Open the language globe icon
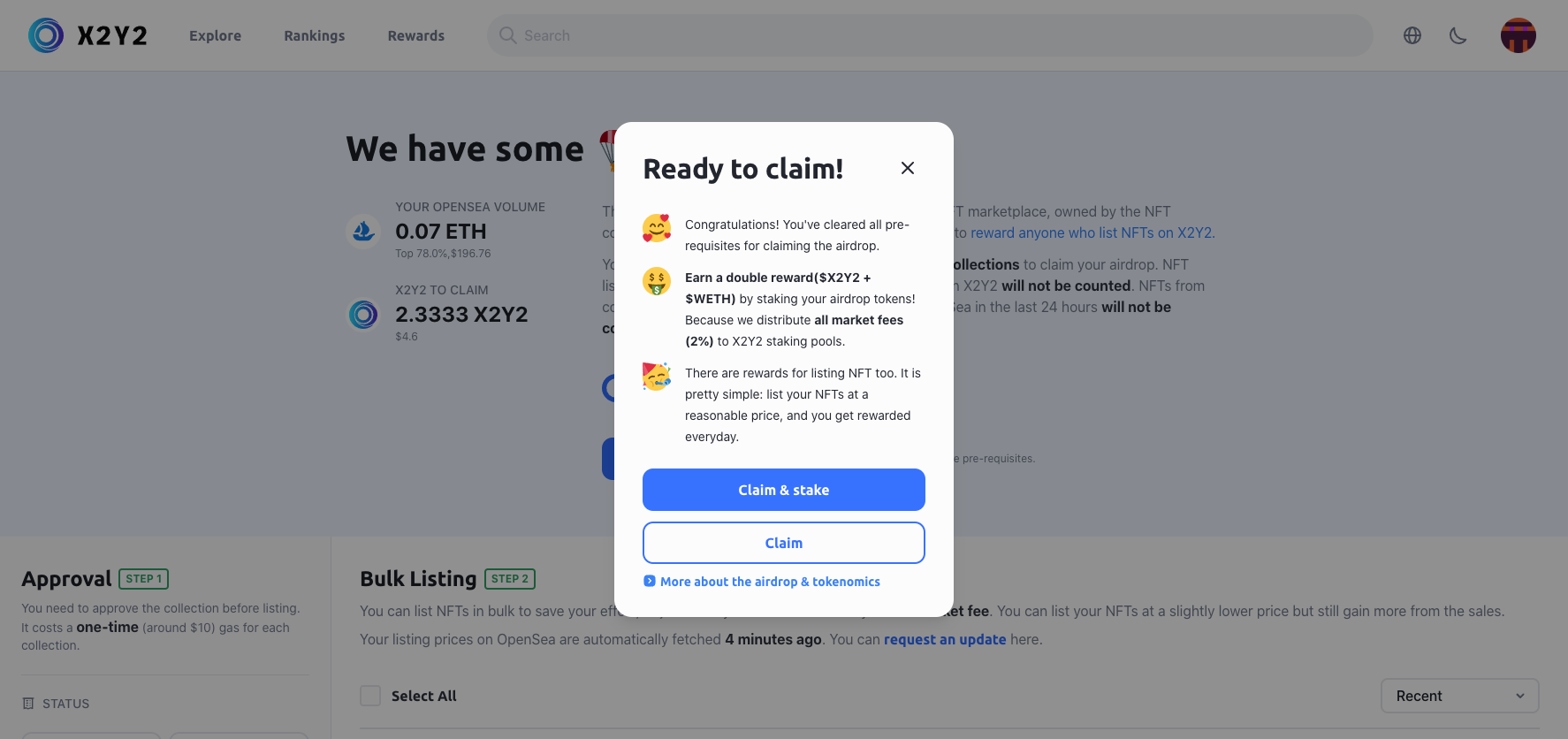Image resolution: width=1568 pixels, height=739 pixels. point(1412,35)
